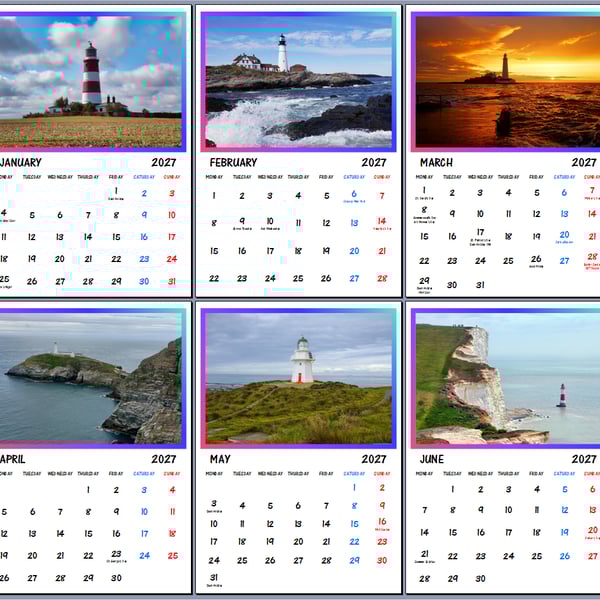Select April 25 in the Sunday column
Screen dimensions: 600x600
click(173, 556)
